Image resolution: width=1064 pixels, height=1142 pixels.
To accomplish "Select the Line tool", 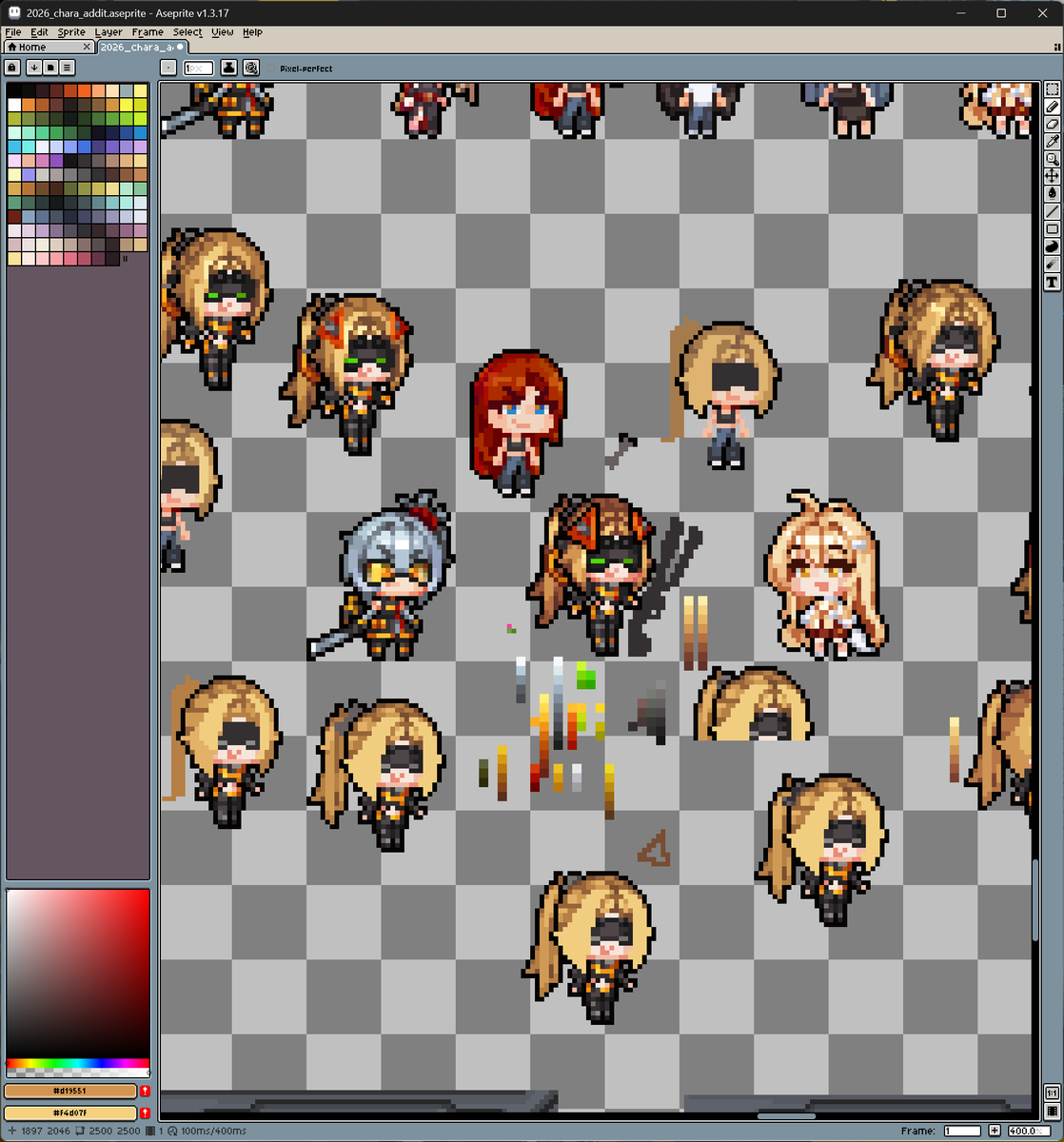I will [1053, 211].
